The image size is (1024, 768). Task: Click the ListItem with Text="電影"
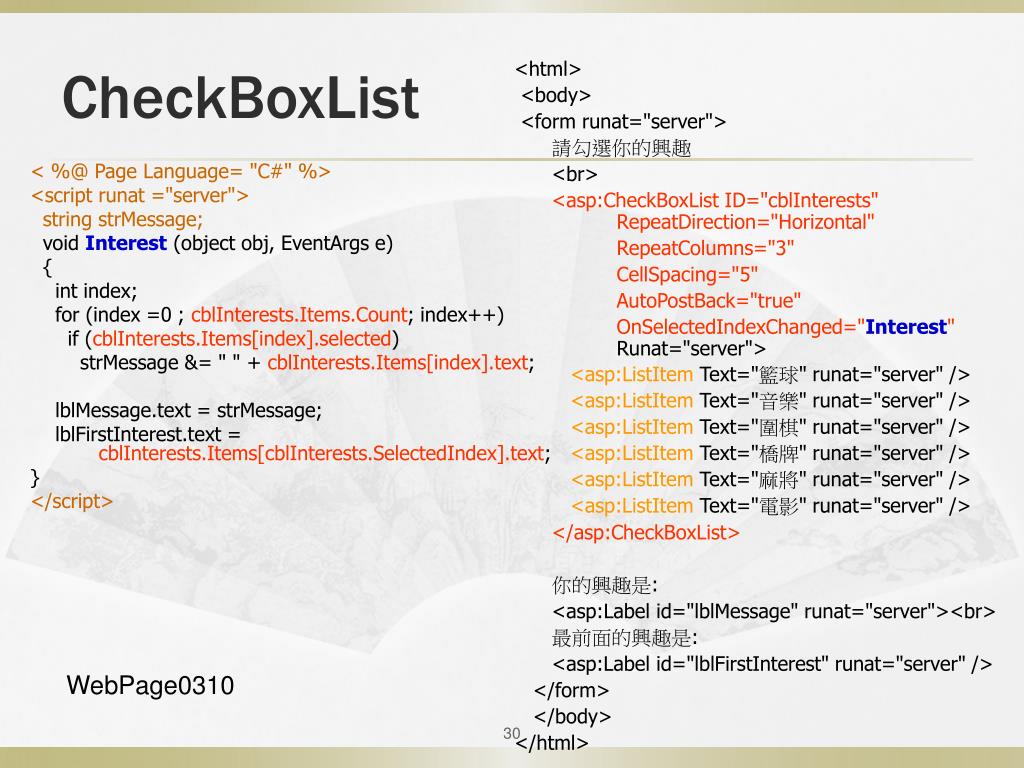[771, 505]
